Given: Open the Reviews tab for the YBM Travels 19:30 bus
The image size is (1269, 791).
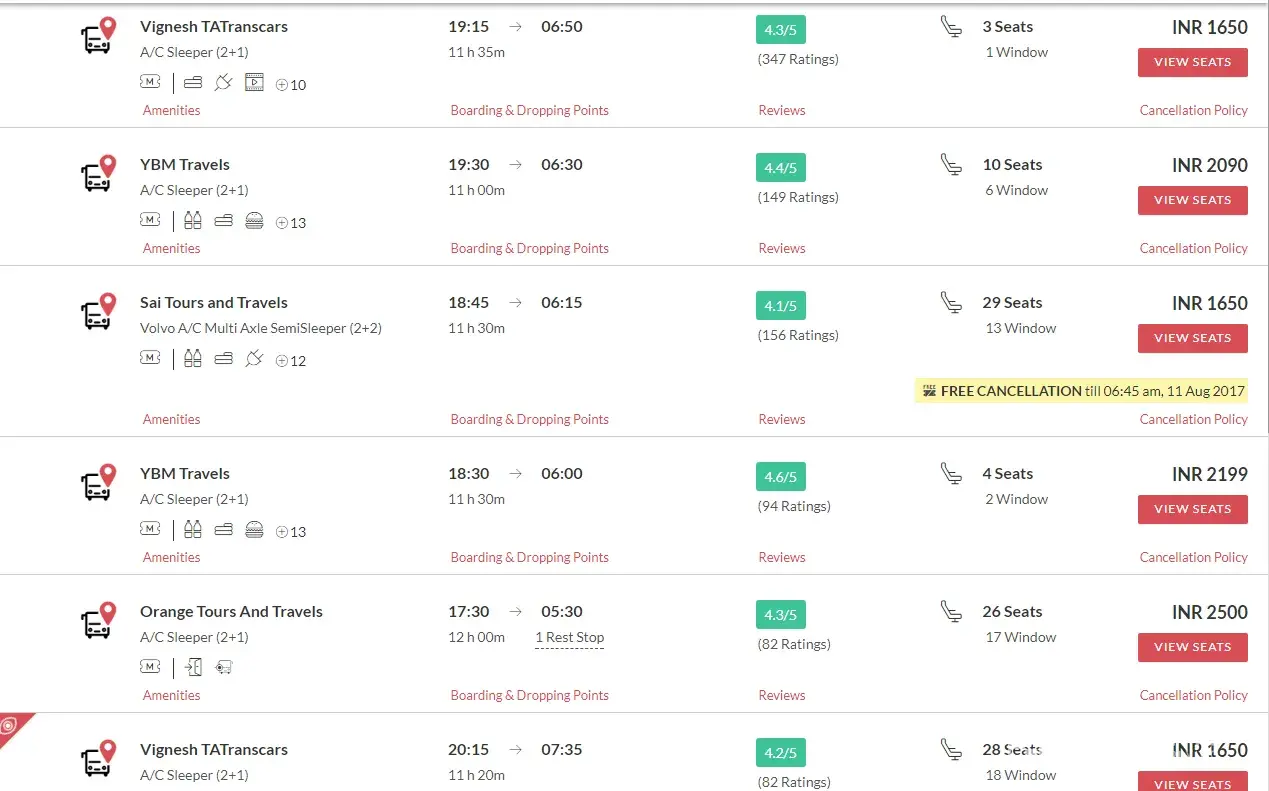Looking at the screenshot, I should click(x=781, y=248).
